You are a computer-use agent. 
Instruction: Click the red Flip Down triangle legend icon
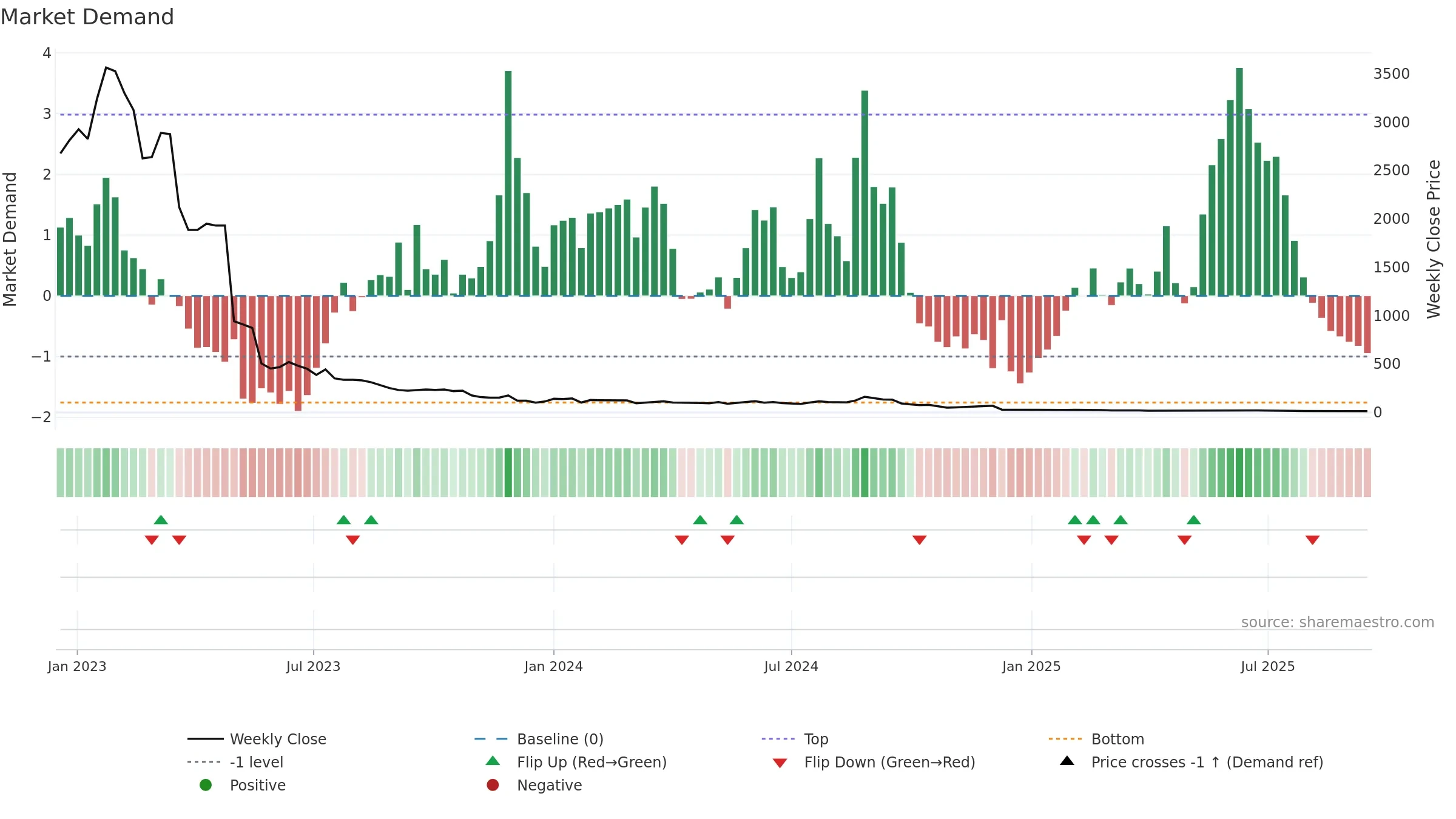(780, 763)
